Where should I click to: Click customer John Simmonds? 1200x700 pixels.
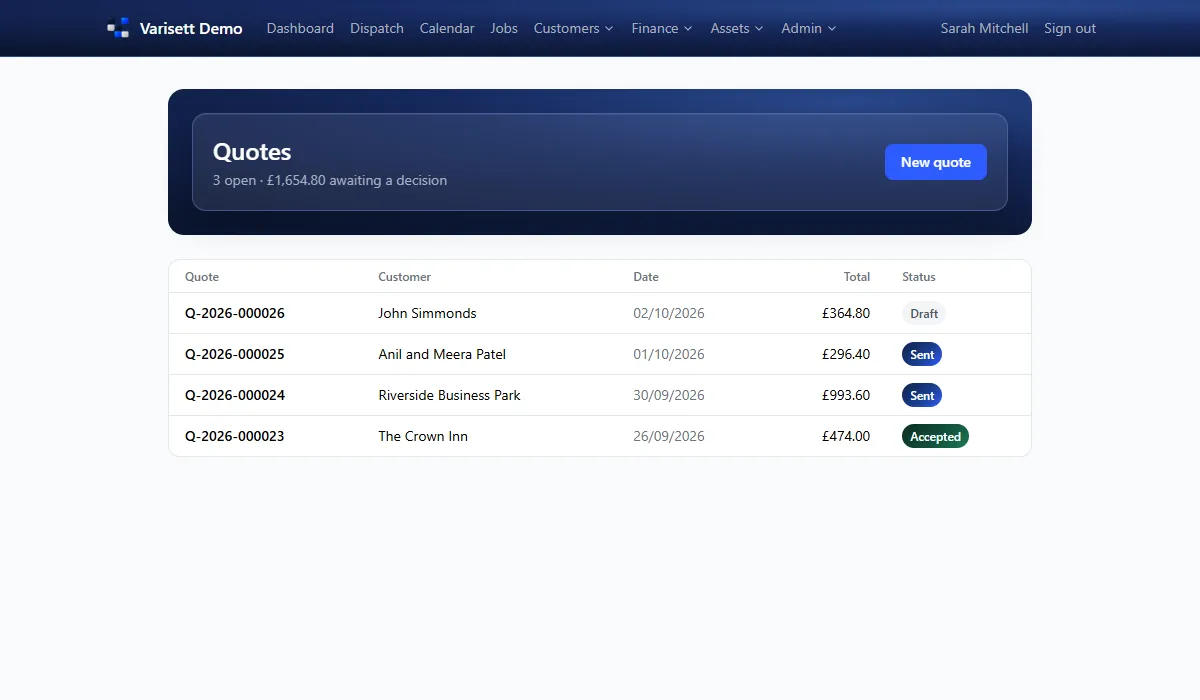tap(427, 313)
